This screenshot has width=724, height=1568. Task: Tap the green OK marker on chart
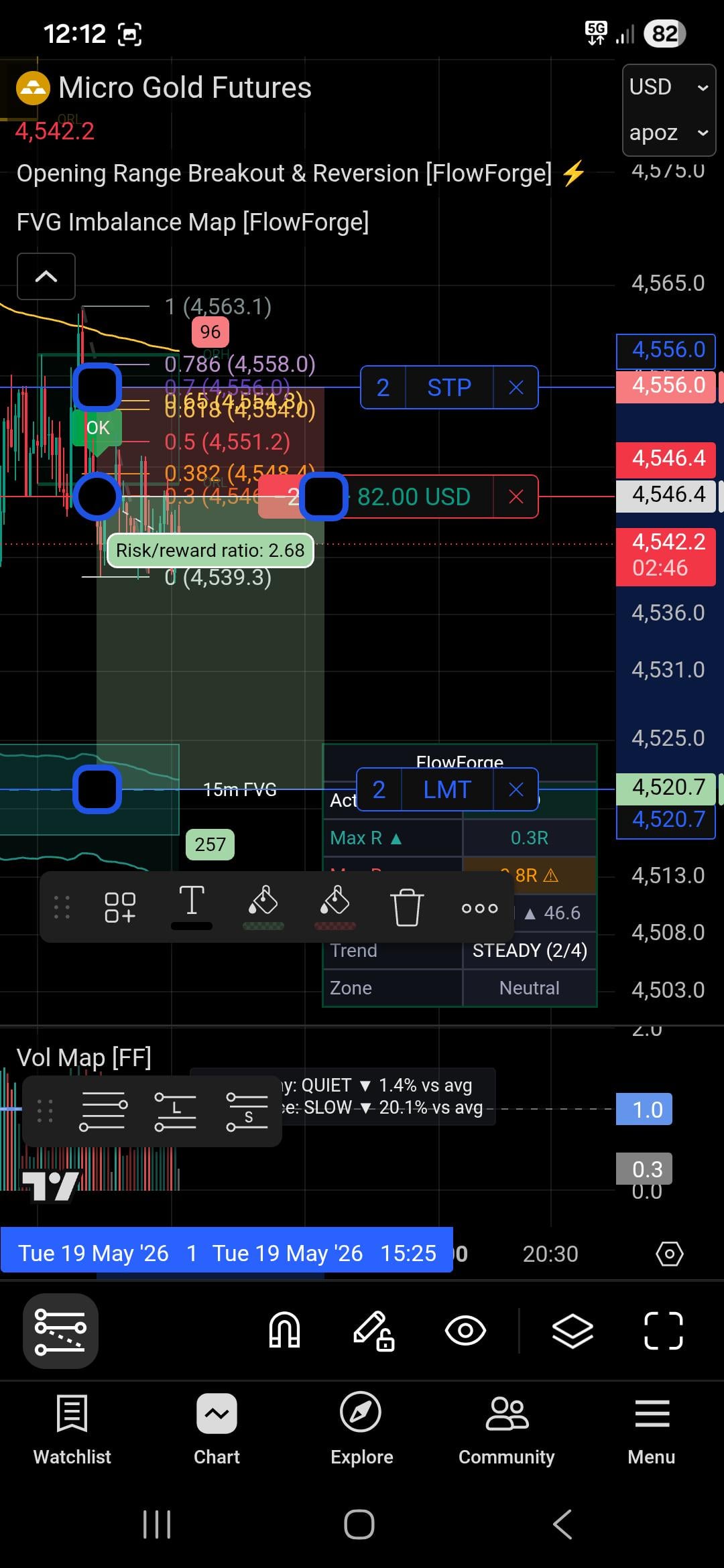[x=98, y=428]
